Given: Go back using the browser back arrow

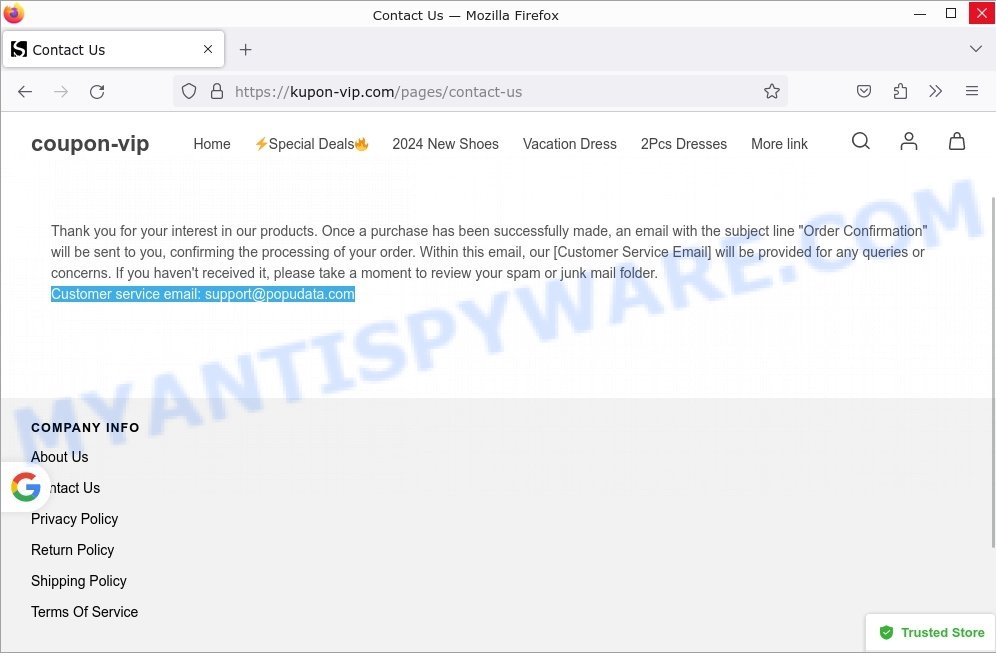Looking at the screenshot, I should tap(25, 92).
